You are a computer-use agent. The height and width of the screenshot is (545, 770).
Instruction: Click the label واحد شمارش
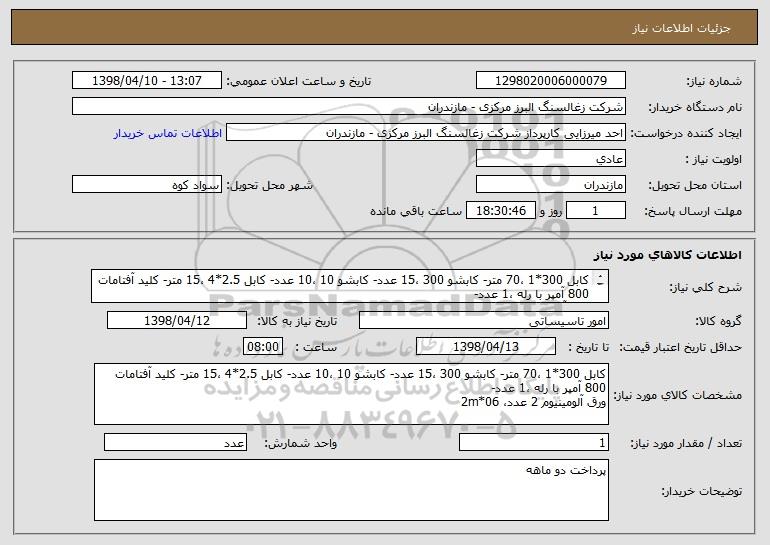[301, 443]
